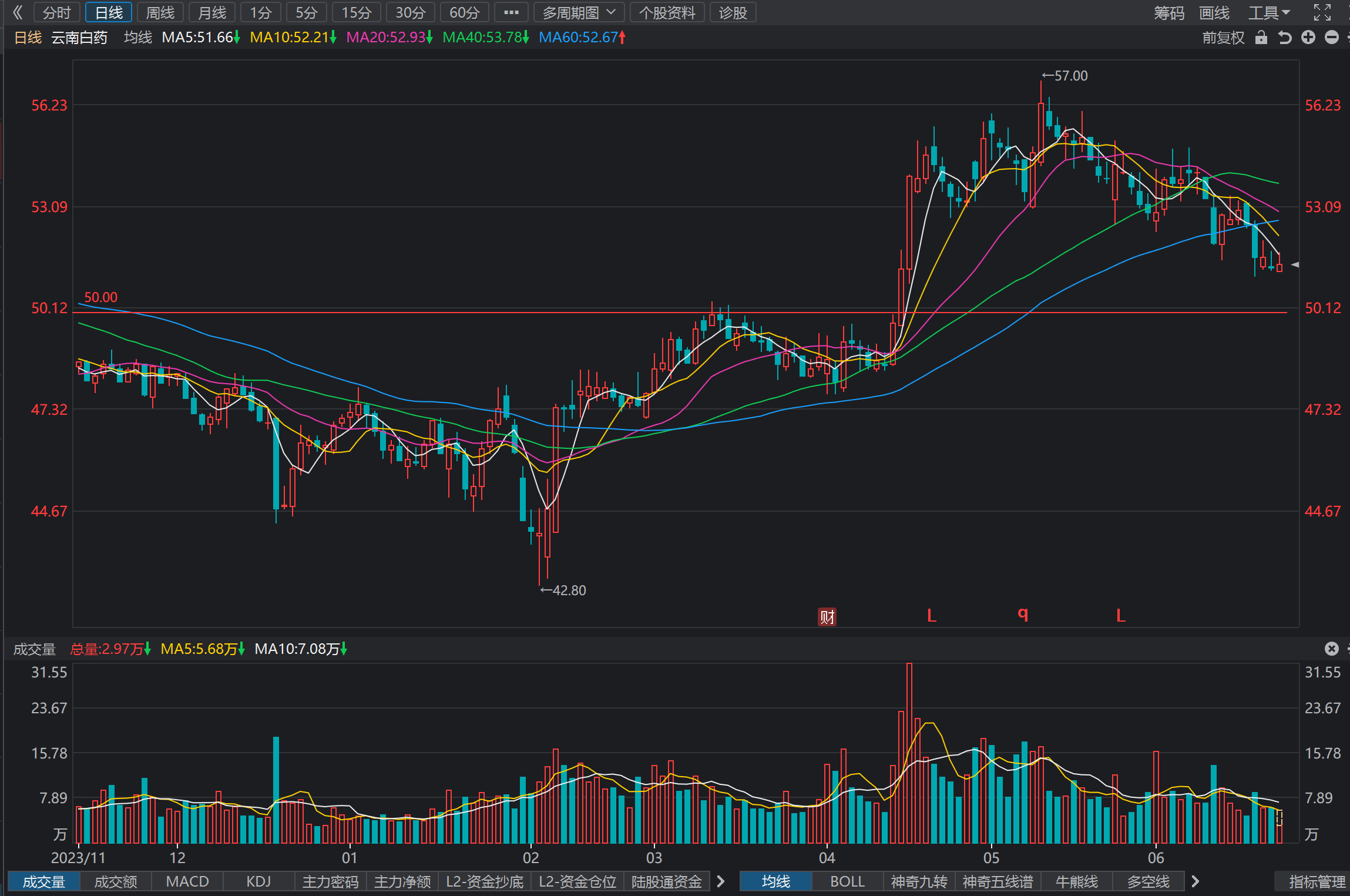Click 均线 label in chart header
The image size is (1350, 896).
click(138, 38)
